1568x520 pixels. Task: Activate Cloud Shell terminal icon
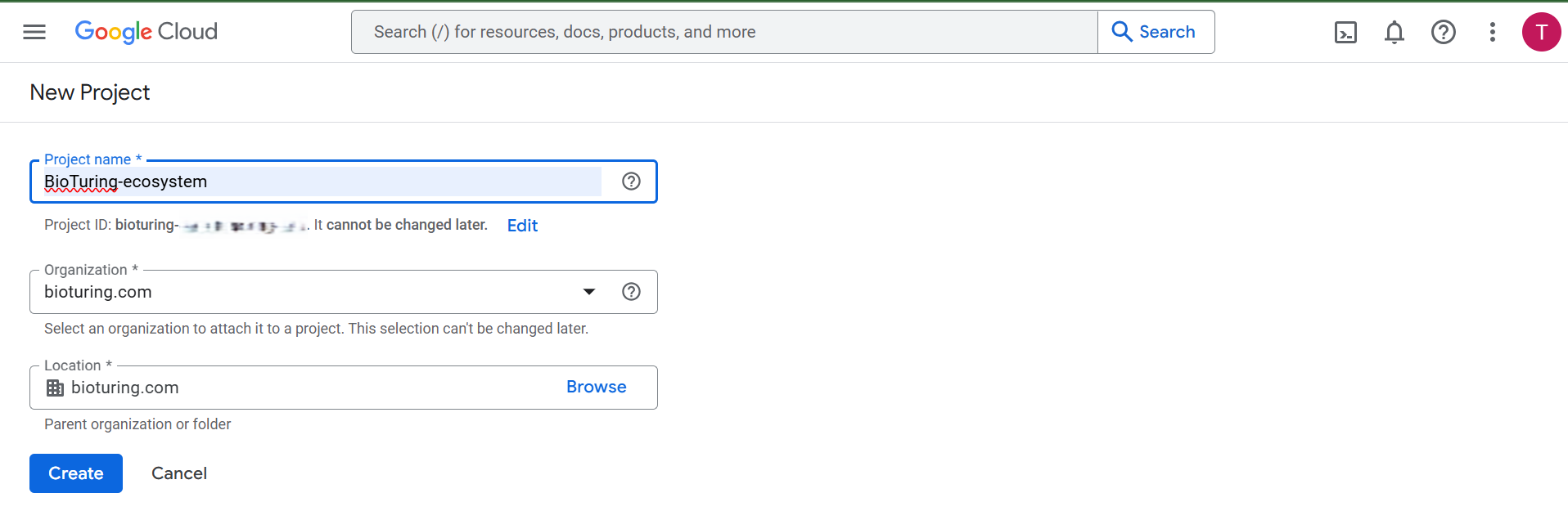1345,32
